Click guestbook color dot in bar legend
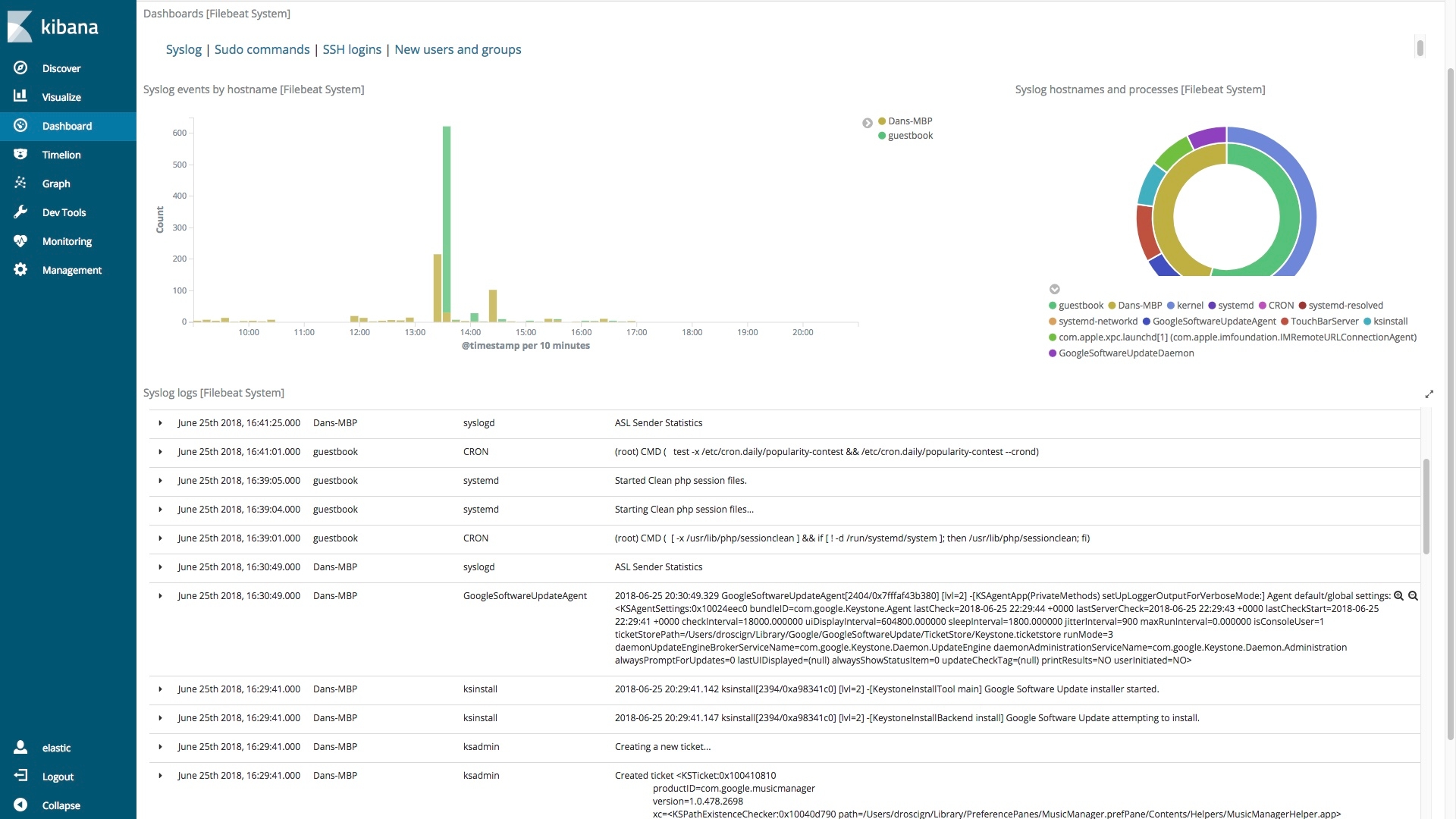The height and width of the screenshot is (819, 1456). click(882, 136)
